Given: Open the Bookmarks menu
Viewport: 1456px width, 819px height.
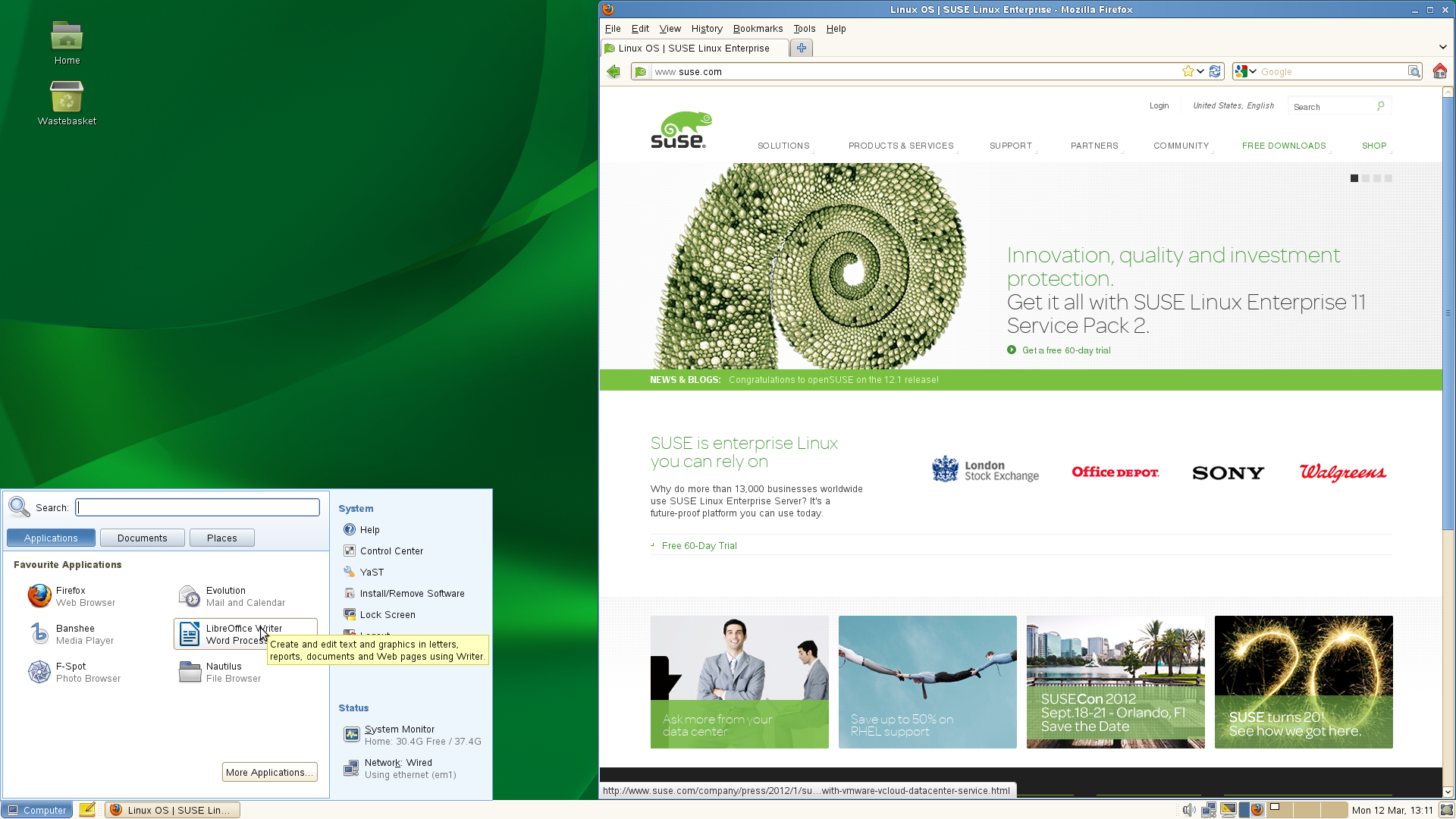Looking at the screenshot, I should 757,29.
